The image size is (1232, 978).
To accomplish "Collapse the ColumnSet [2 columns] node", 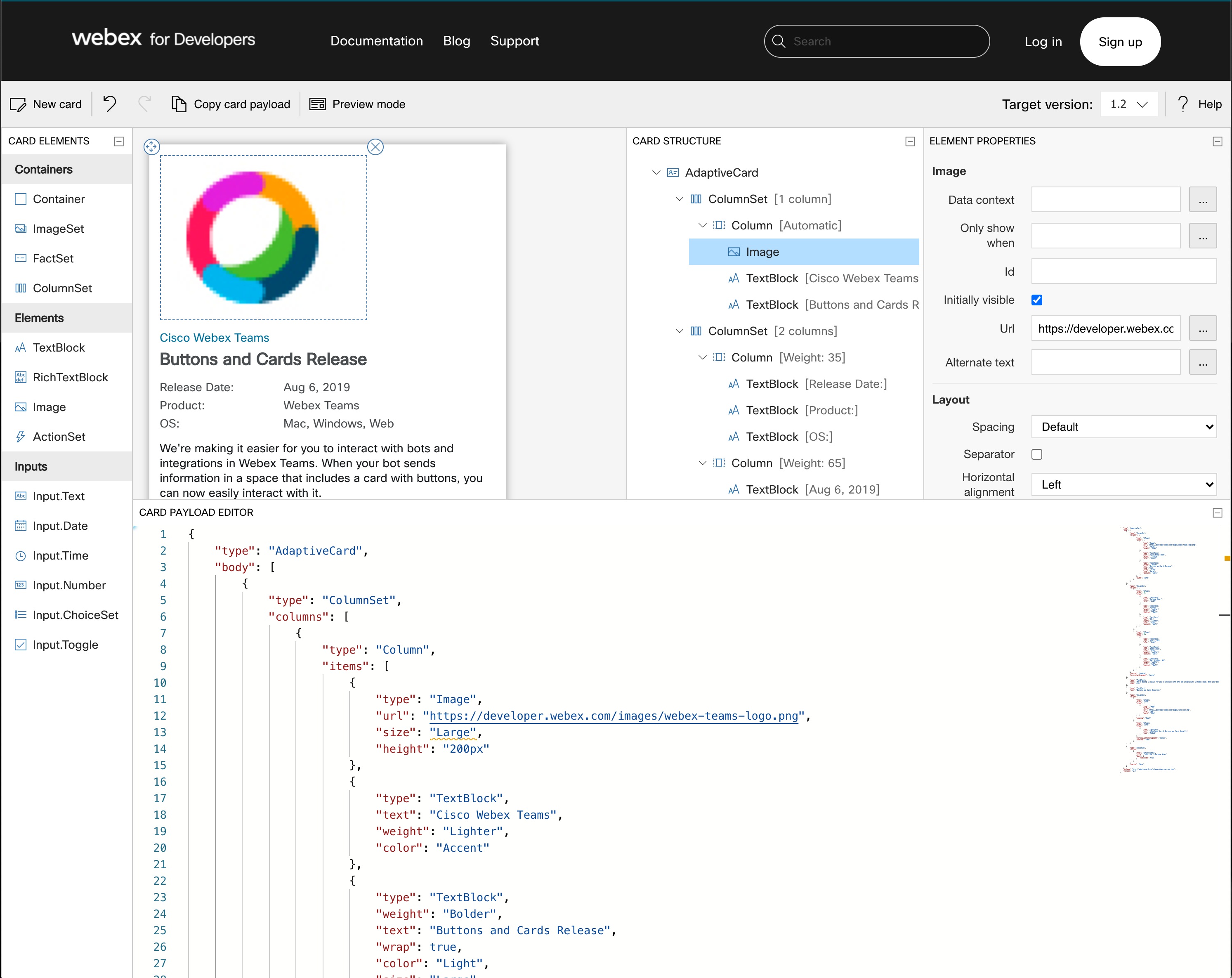I will [x=680, y=331].
